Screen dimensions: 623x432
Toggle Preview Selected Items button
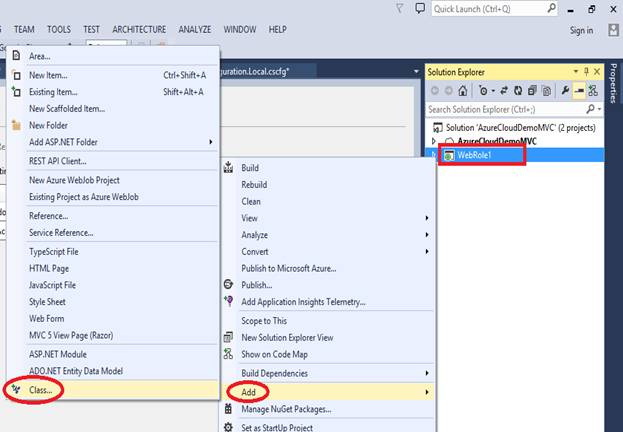(579, 91)
